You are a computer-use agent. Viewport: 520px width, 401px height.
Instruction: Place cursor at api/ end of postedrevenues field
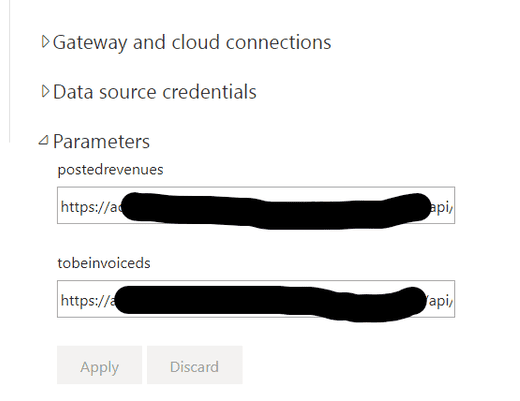pos(441,208)
